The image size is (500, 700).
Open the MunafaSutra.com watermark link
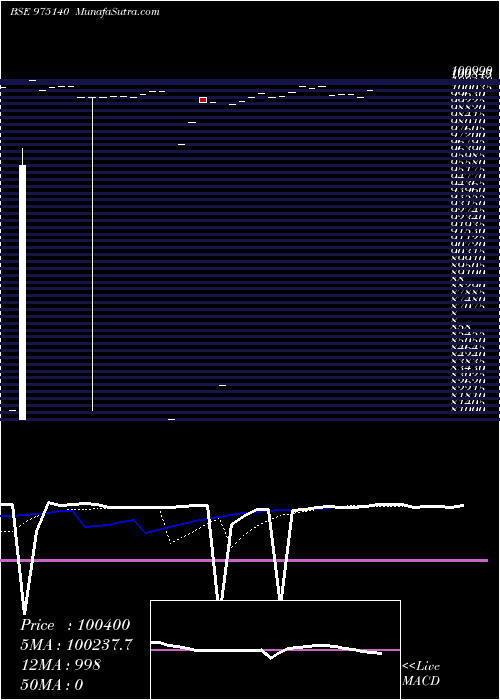pyautogui.click(x=117, y=12)
